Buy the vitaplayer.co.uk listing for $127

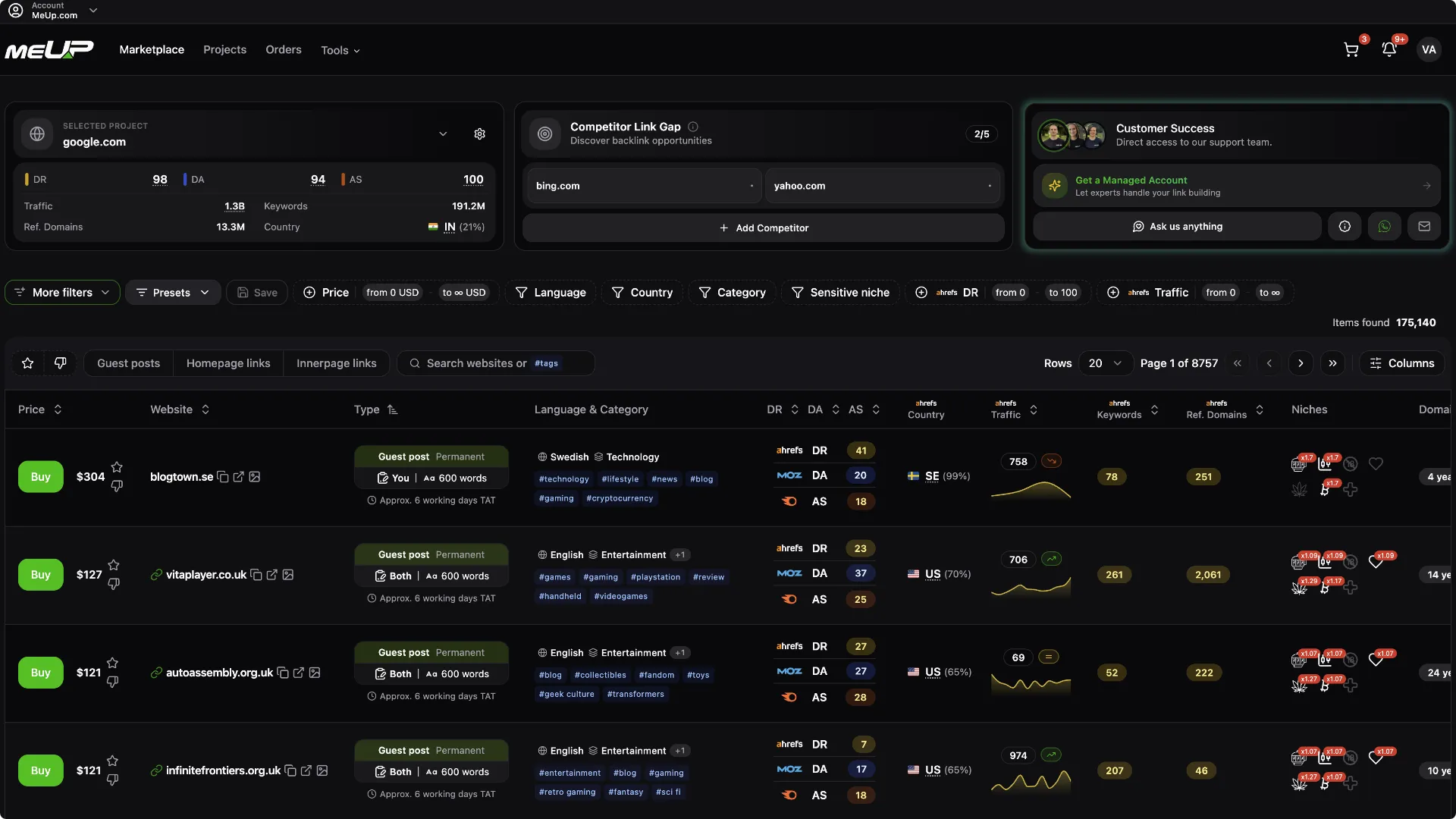(x=41, y=575)
